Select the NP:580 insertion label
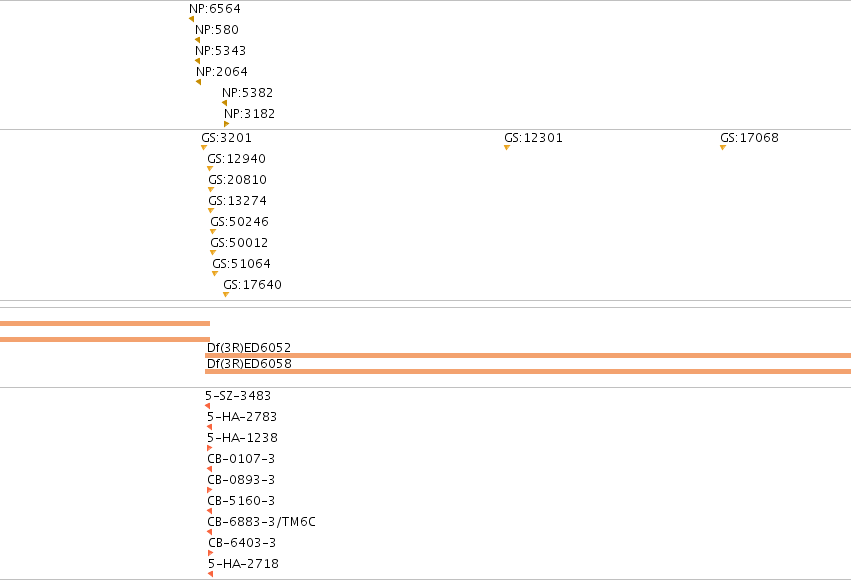Viewport: 851px width, 580px height. (217, 30)
